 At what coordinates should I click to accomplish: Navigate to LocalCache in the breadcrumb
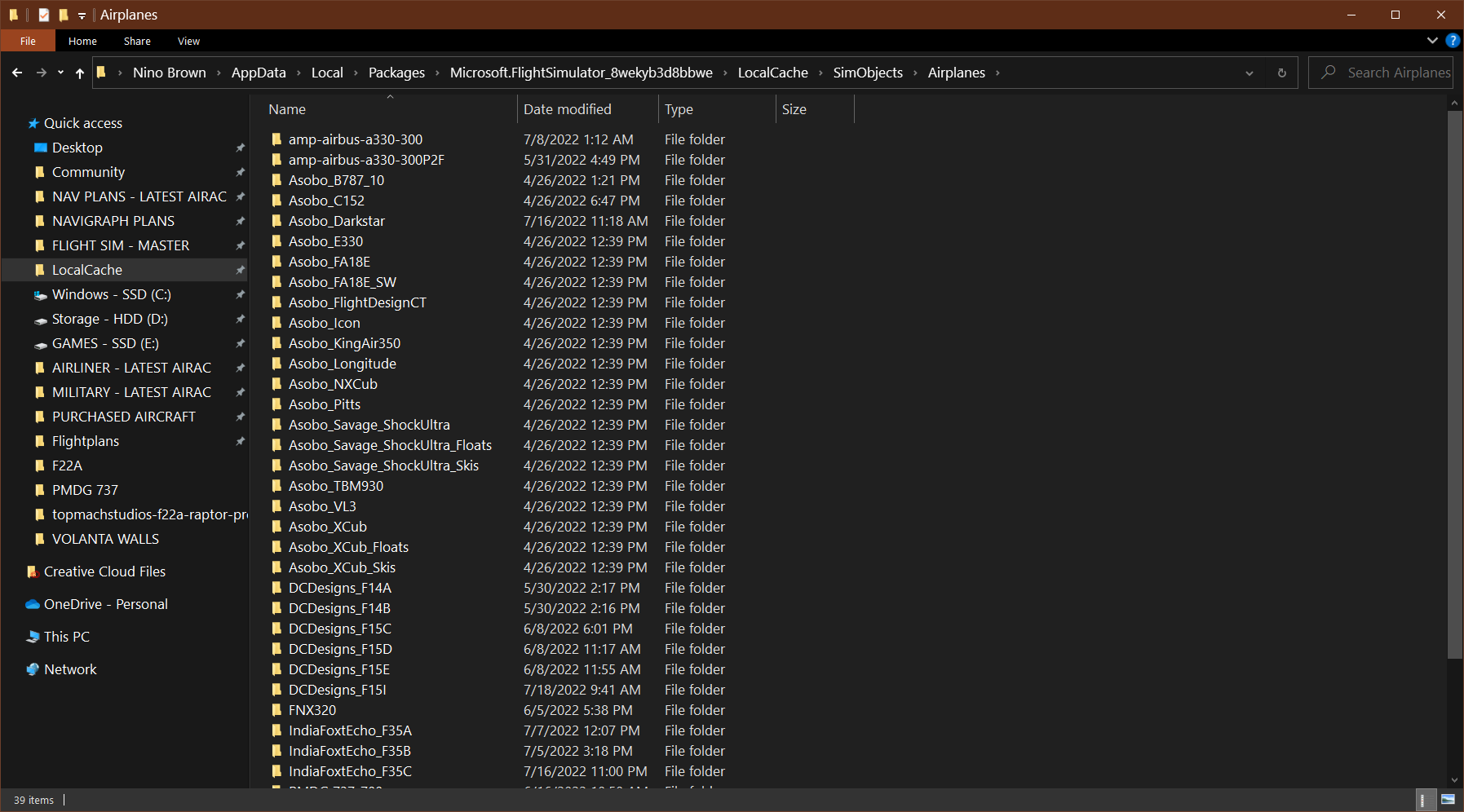(x=772, y=73)
